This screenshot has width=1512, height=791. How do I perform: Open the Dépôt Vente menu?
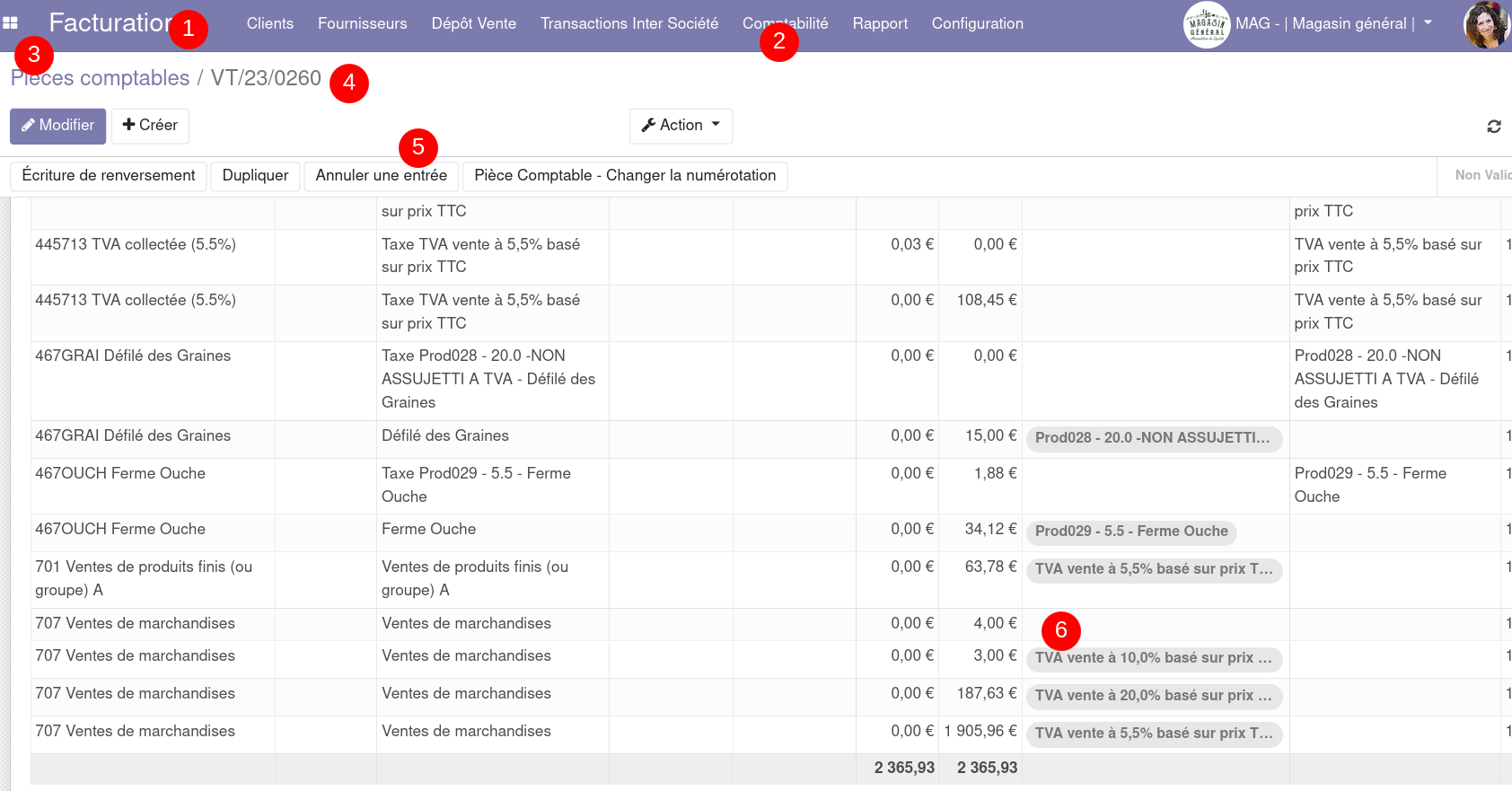pos(473,24)
